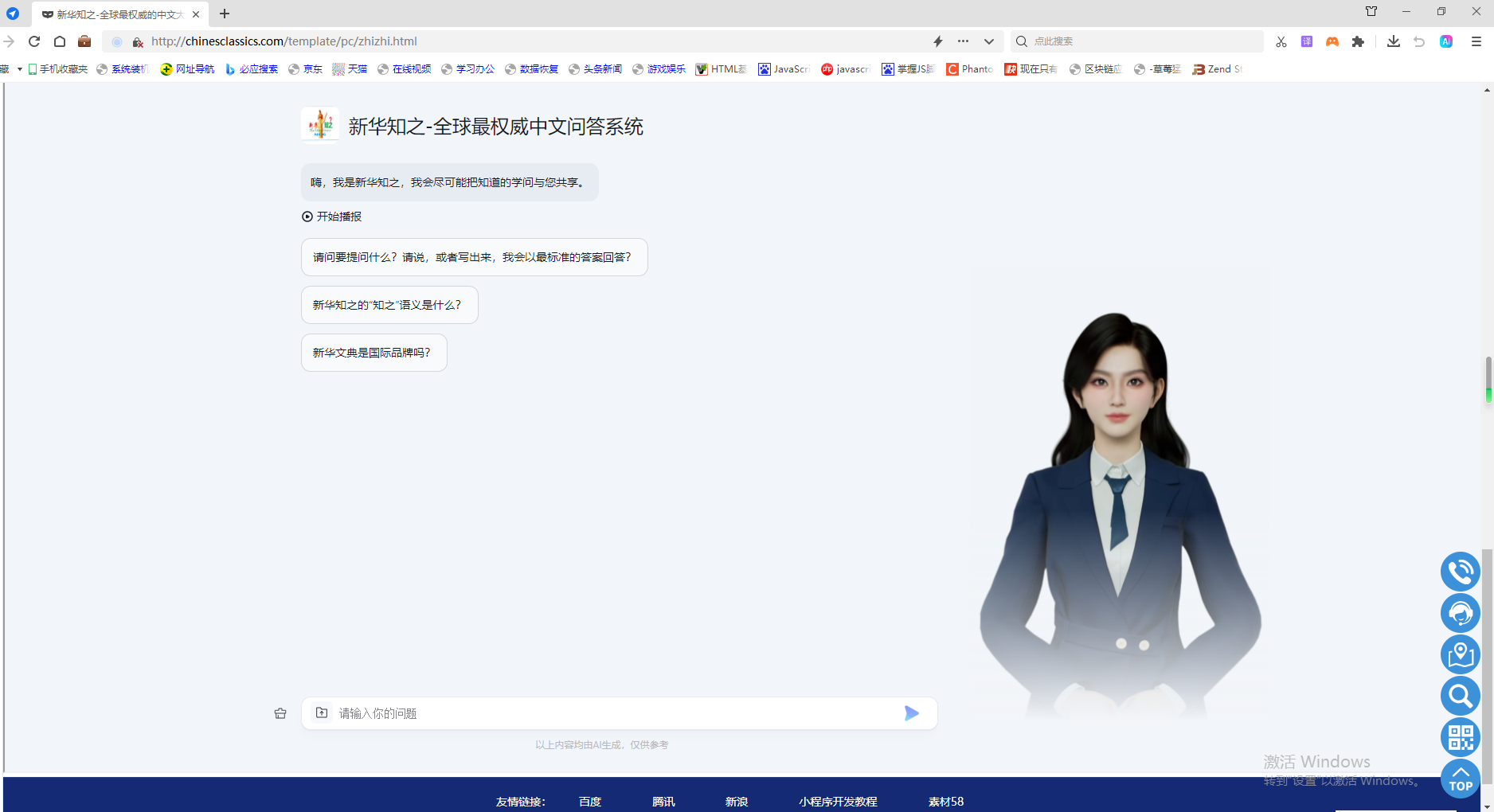Click the browser logo icon at top-left
This screenshot has height=812, width=1494.
tap(13, 14)
